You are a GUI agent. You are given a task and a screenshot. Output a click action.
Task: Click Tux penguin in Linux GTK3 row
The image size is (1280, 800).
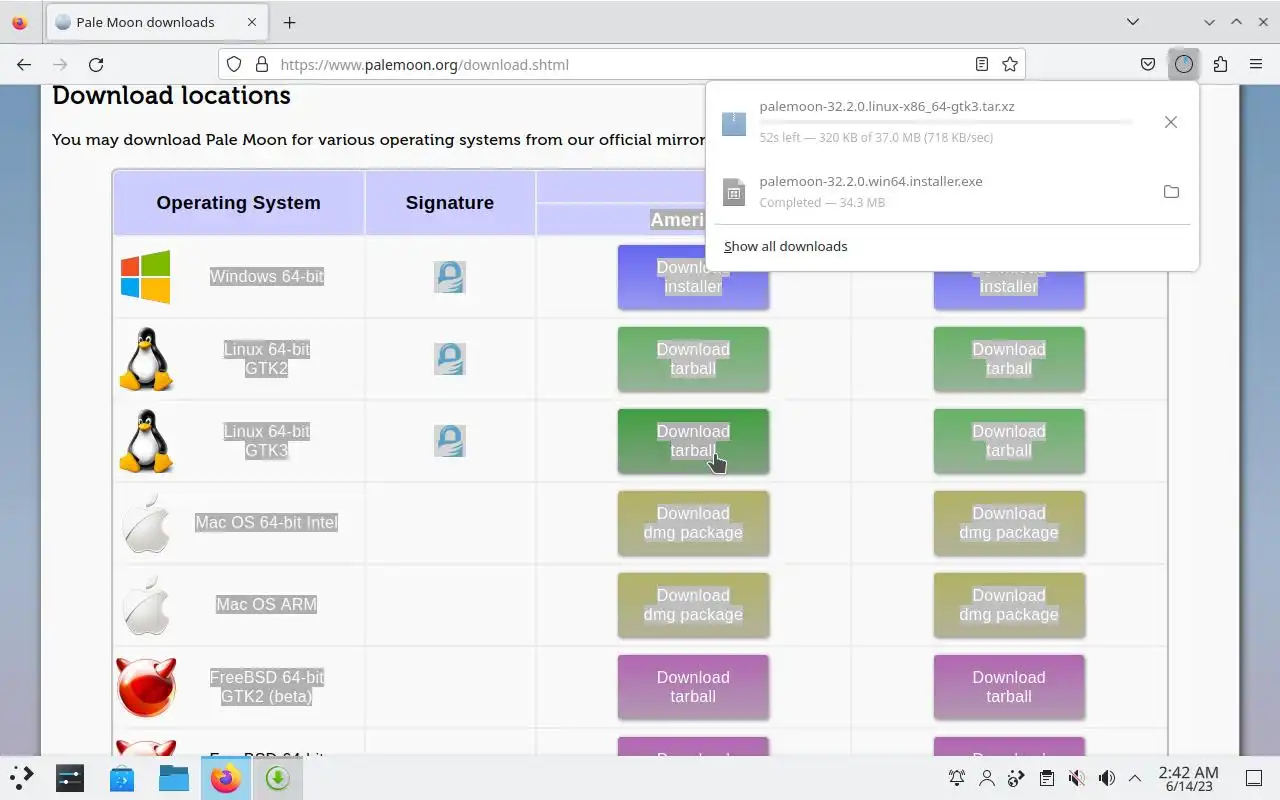click(146, 441)
